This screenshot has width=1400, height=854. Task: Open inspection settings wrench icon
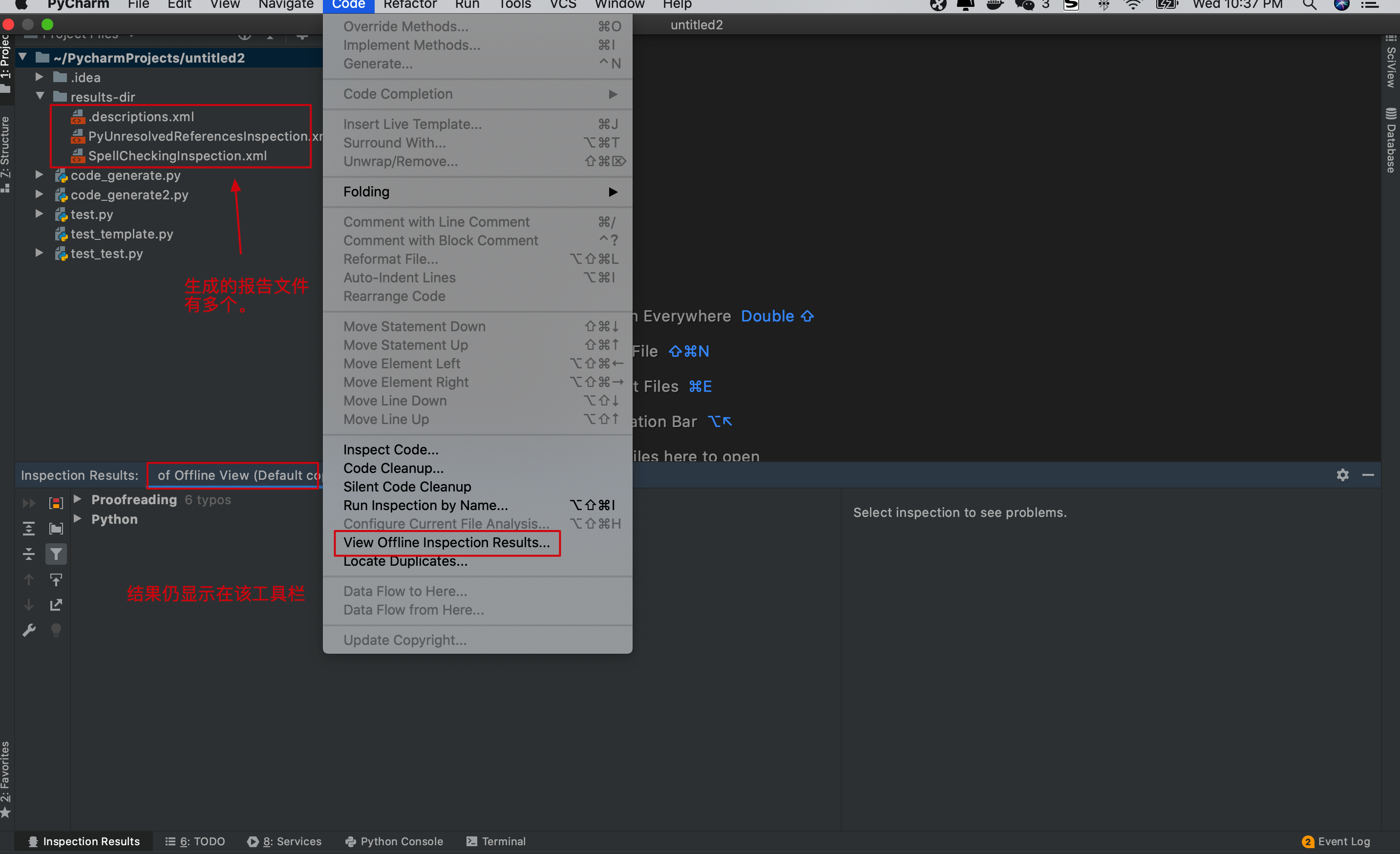pos(28,630)
